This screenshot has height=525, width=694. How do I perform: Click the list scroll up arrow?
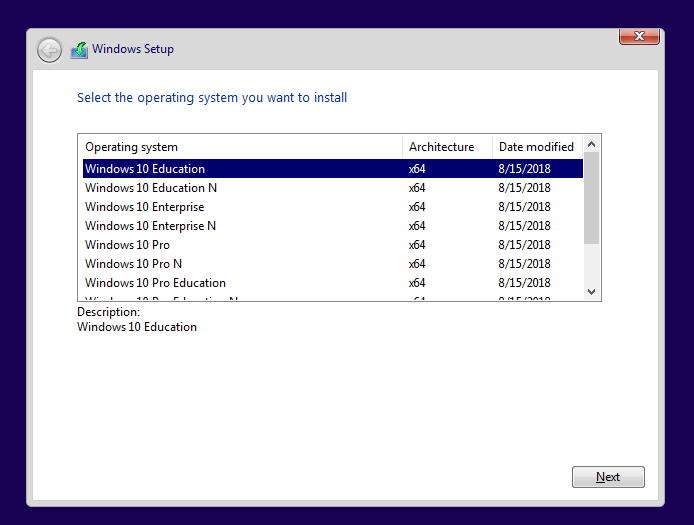591,144
